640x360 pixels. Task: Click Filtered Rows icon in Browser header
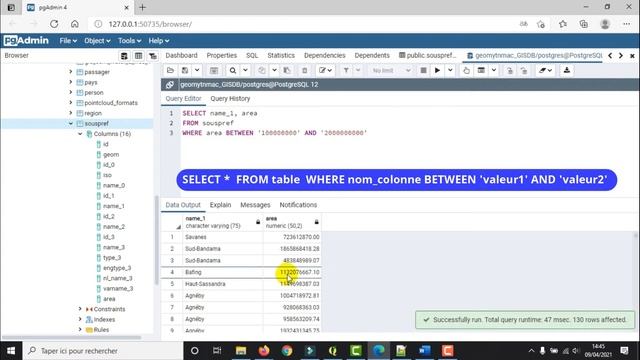[153, 56]
